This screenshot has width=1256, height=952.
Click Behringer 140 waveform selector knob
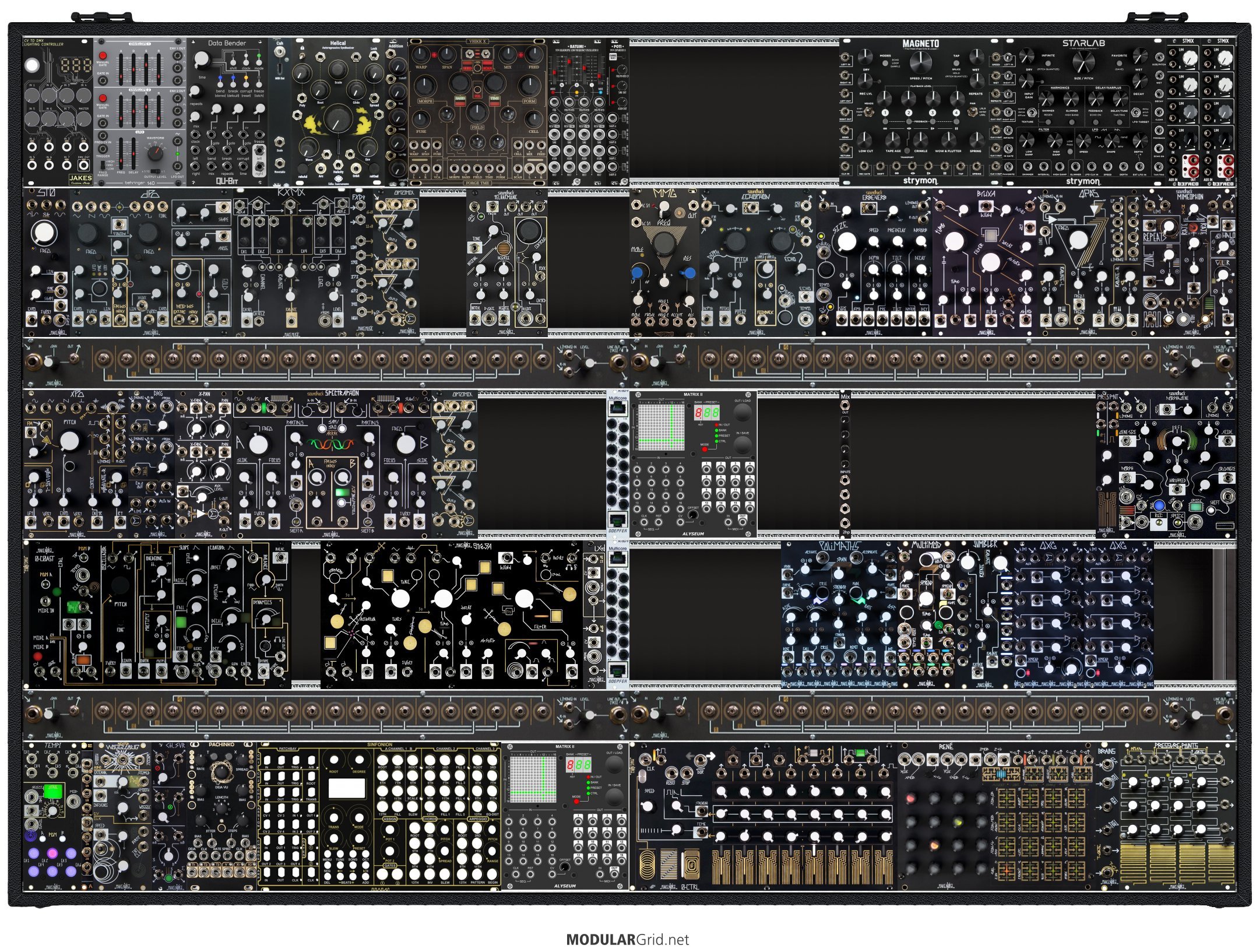pyautogui.click(x=156, y=153)
